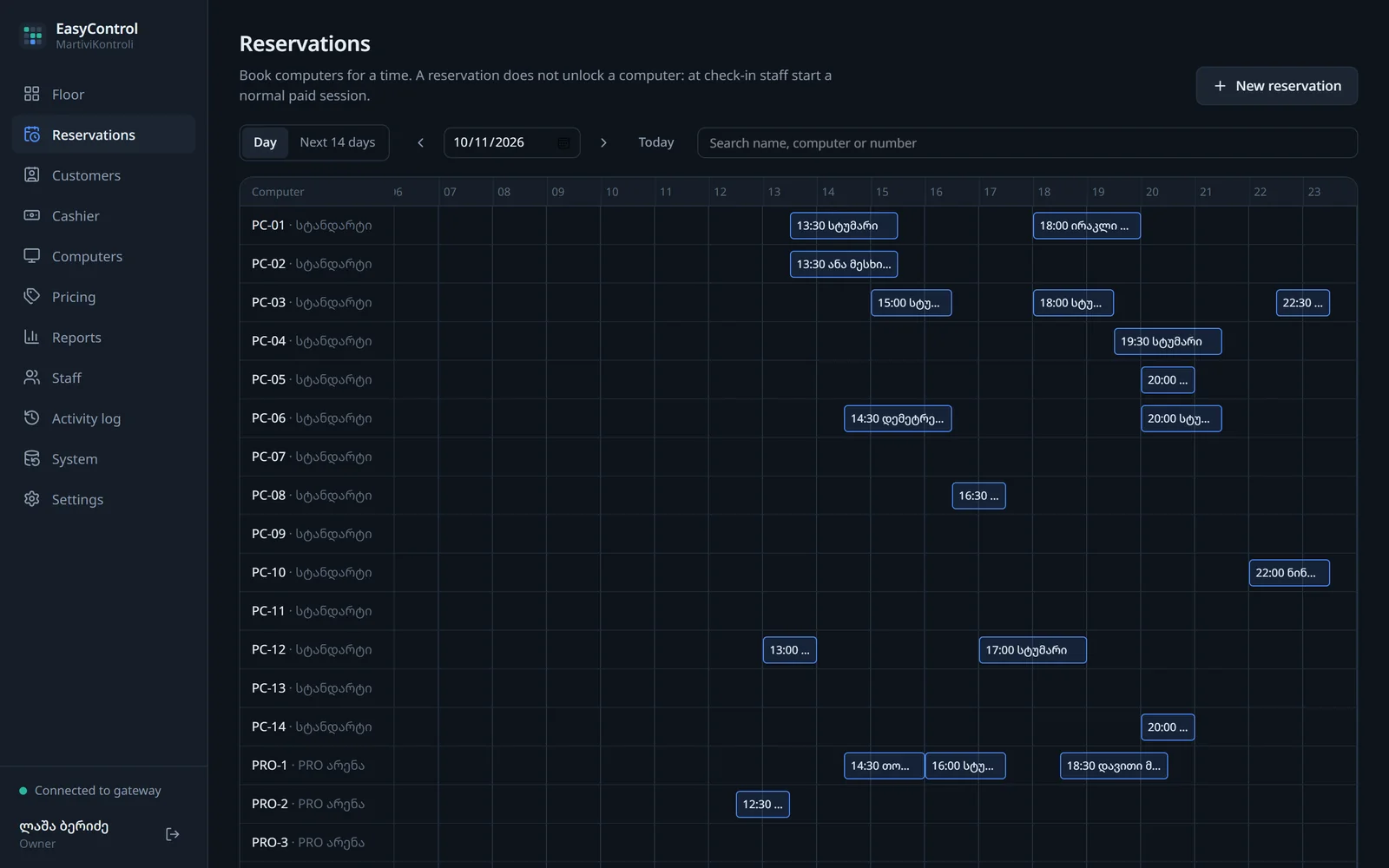This screenshot has width=1389, height=868.
Task: Open the Activity log page
Action: (103, 418)
